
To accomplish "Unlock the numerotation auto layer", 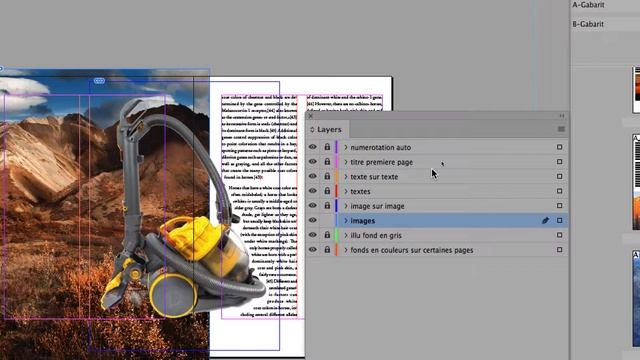I will click(x=327, y=147).
